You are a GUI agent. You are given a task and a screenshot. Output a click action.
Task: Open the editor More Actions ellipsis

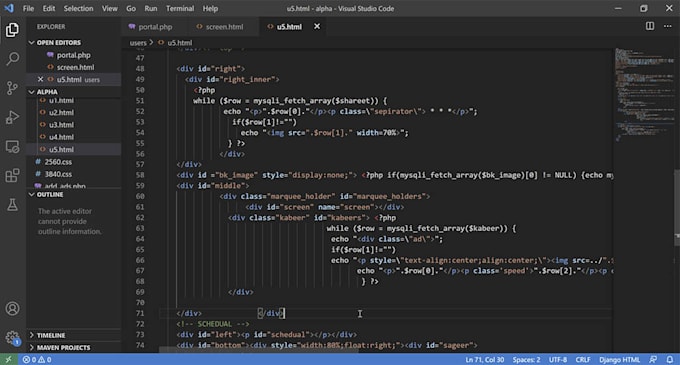pos(667,26)
